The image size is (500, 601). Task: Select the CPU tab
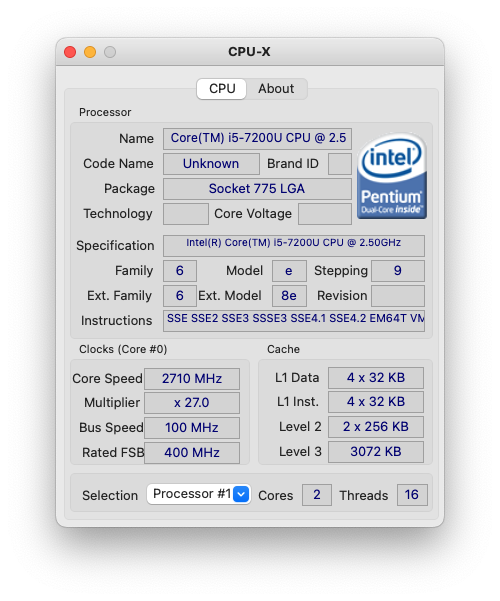coord(222,89)
